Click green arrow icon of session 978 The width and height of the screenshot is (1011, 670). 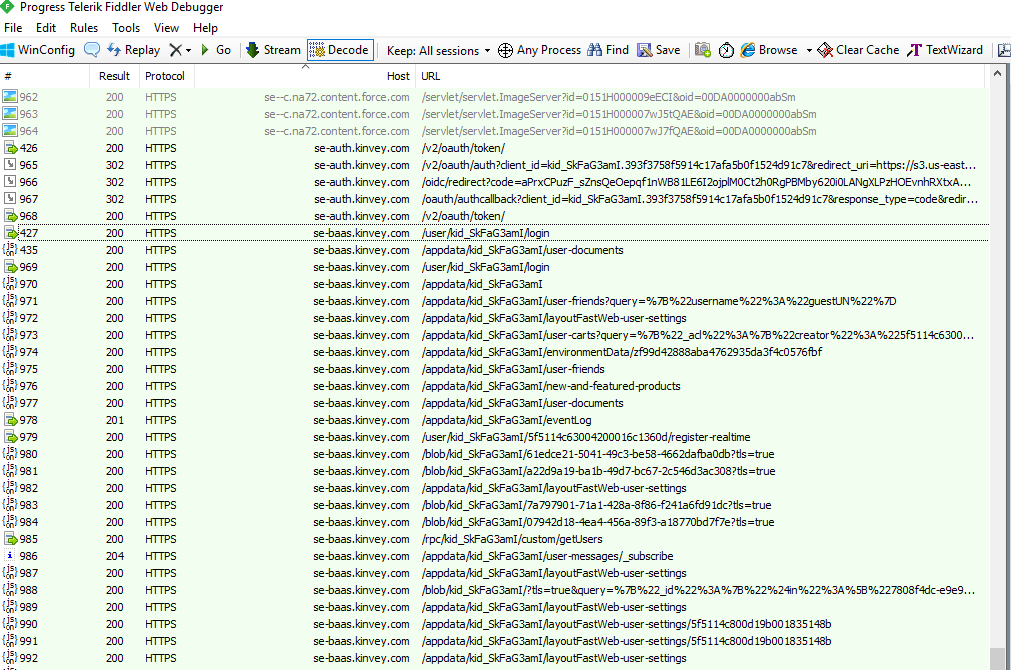click(10, 420)
